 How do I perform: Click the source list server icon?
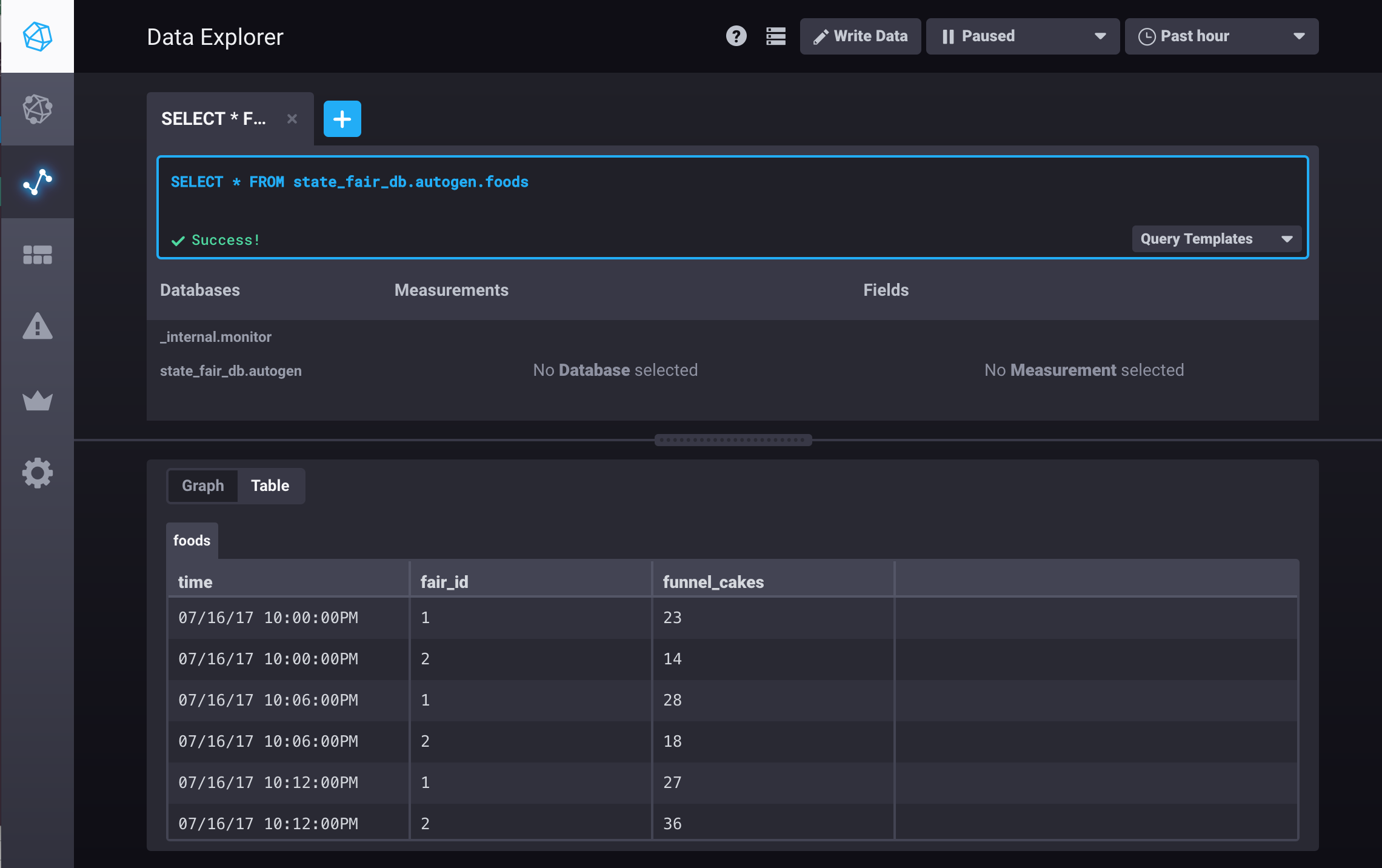click(775, 36)
